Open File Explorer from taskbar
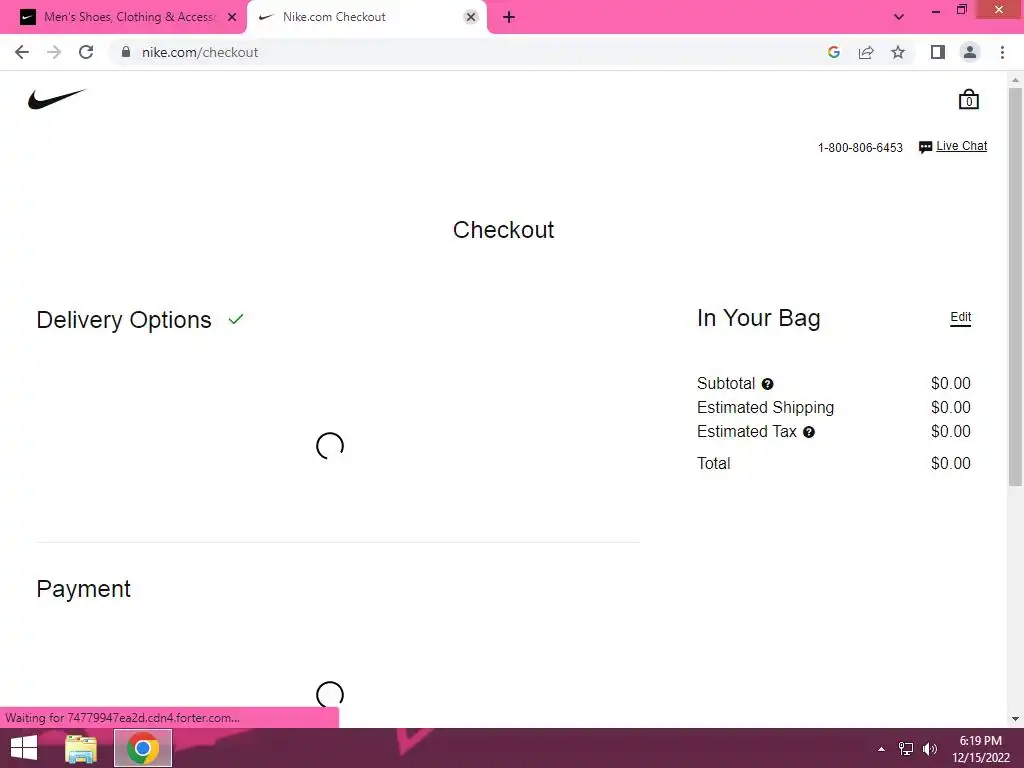1024x768 pixels. tap(81, 748)
